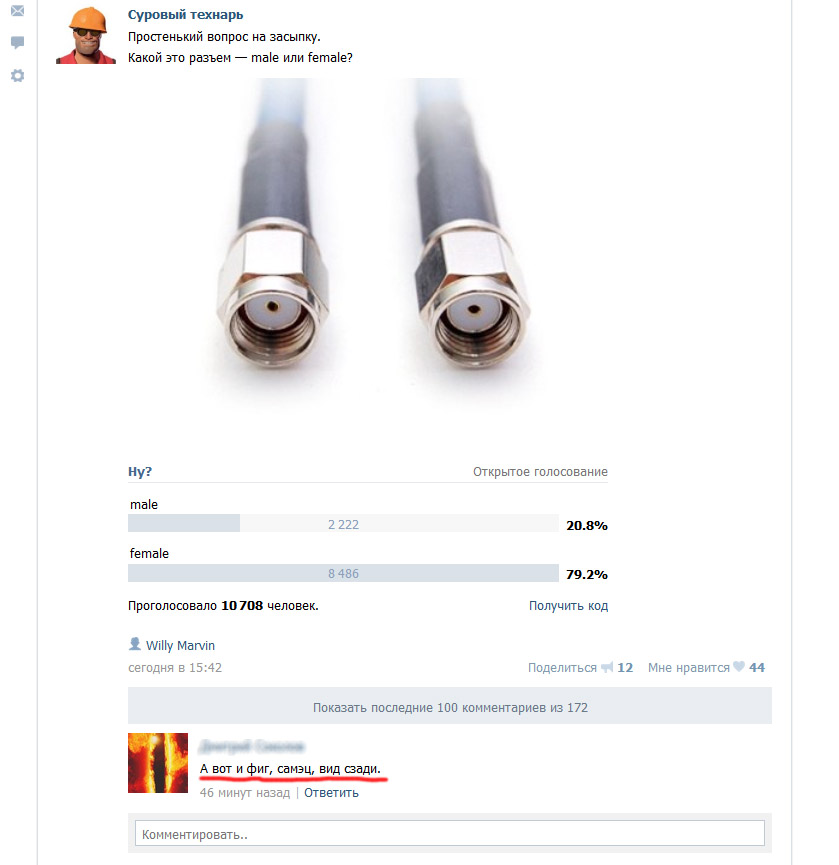Vote for the male poll bar
This screenshot has width=839, height=865.
tap(343, 524)
